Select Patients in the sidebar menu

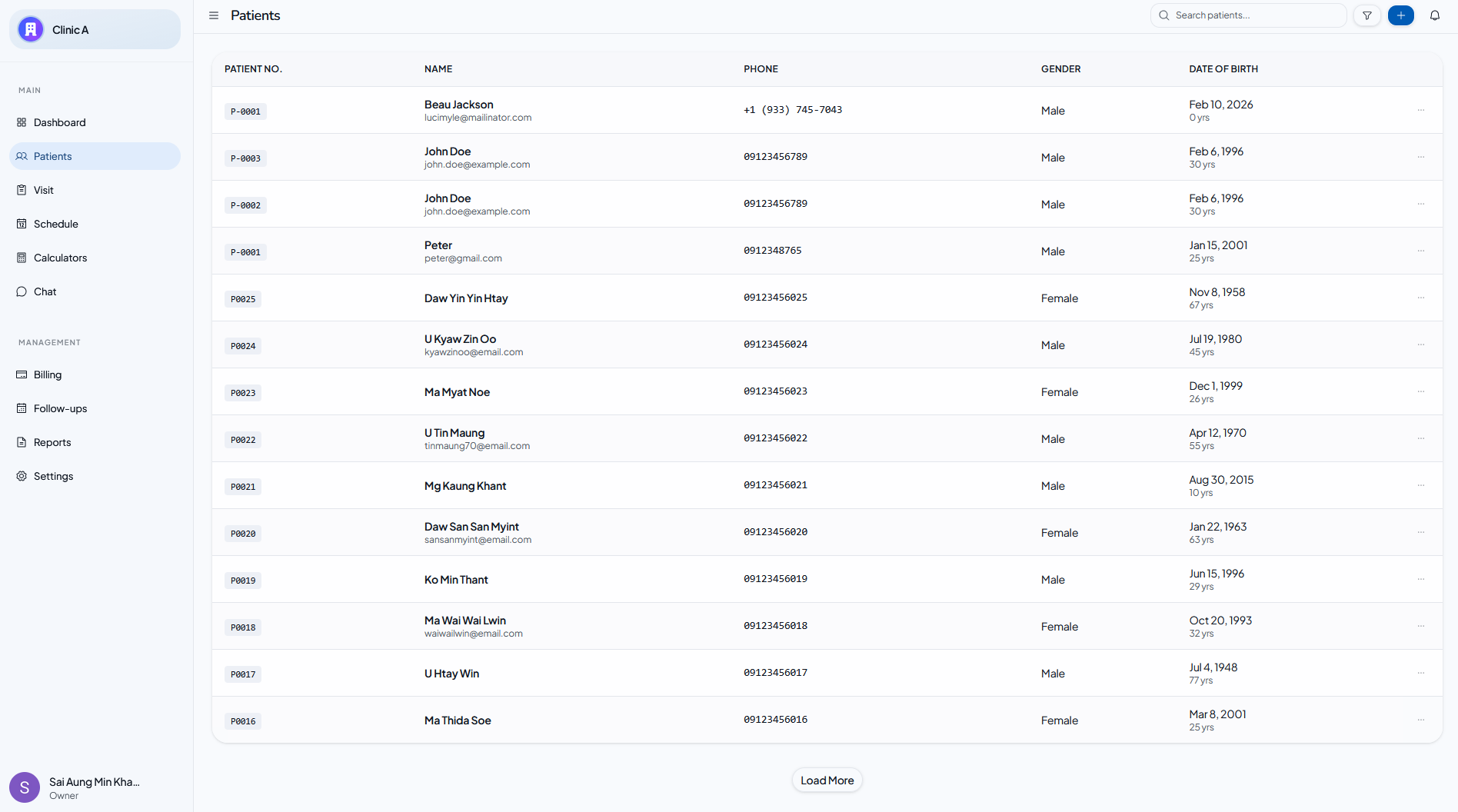pyautogui.click(x=95, y=156)
